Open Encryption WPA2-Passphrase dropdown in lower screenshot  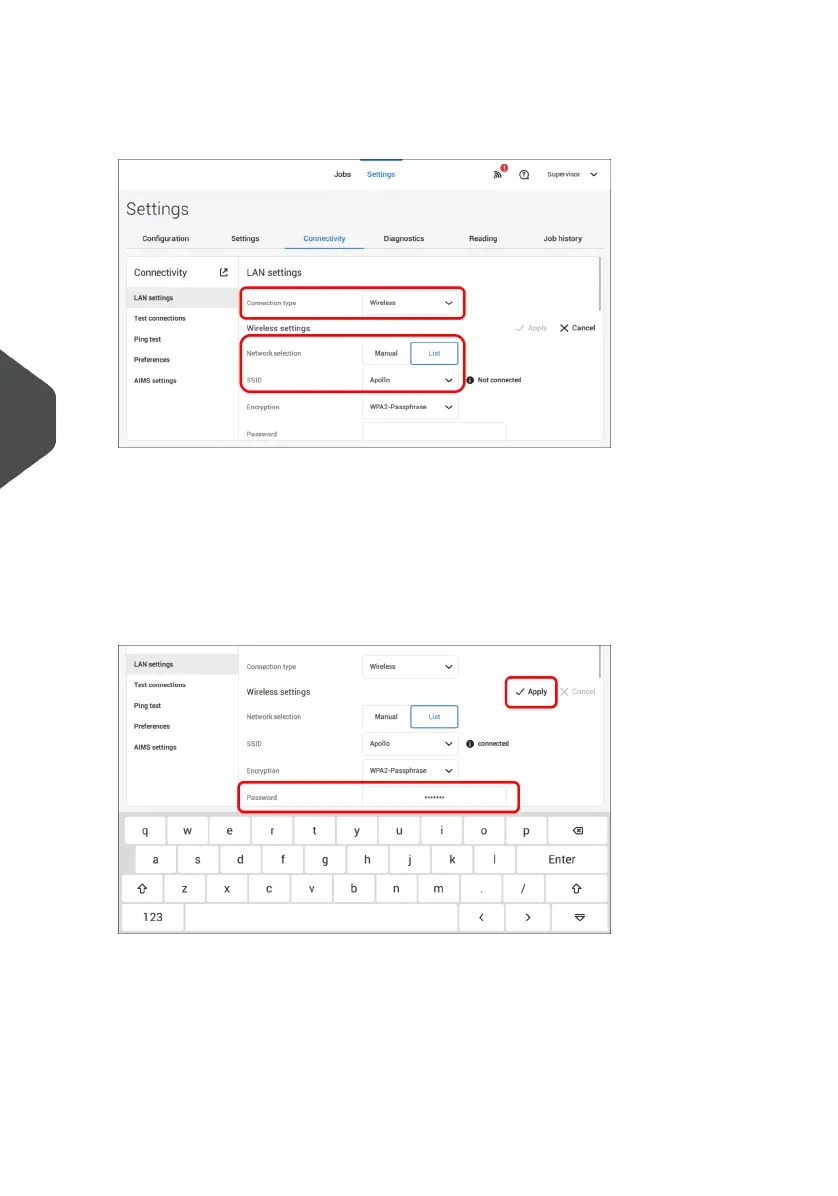click(410, 770)
